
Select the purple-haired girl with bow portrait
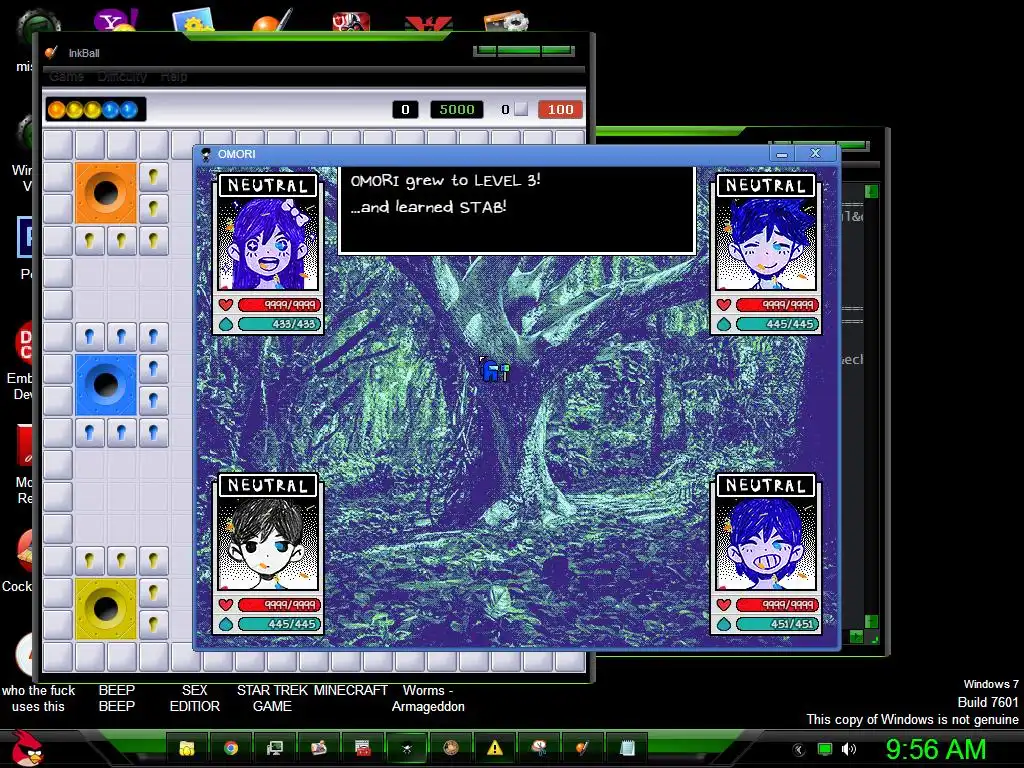pos(268,243)
